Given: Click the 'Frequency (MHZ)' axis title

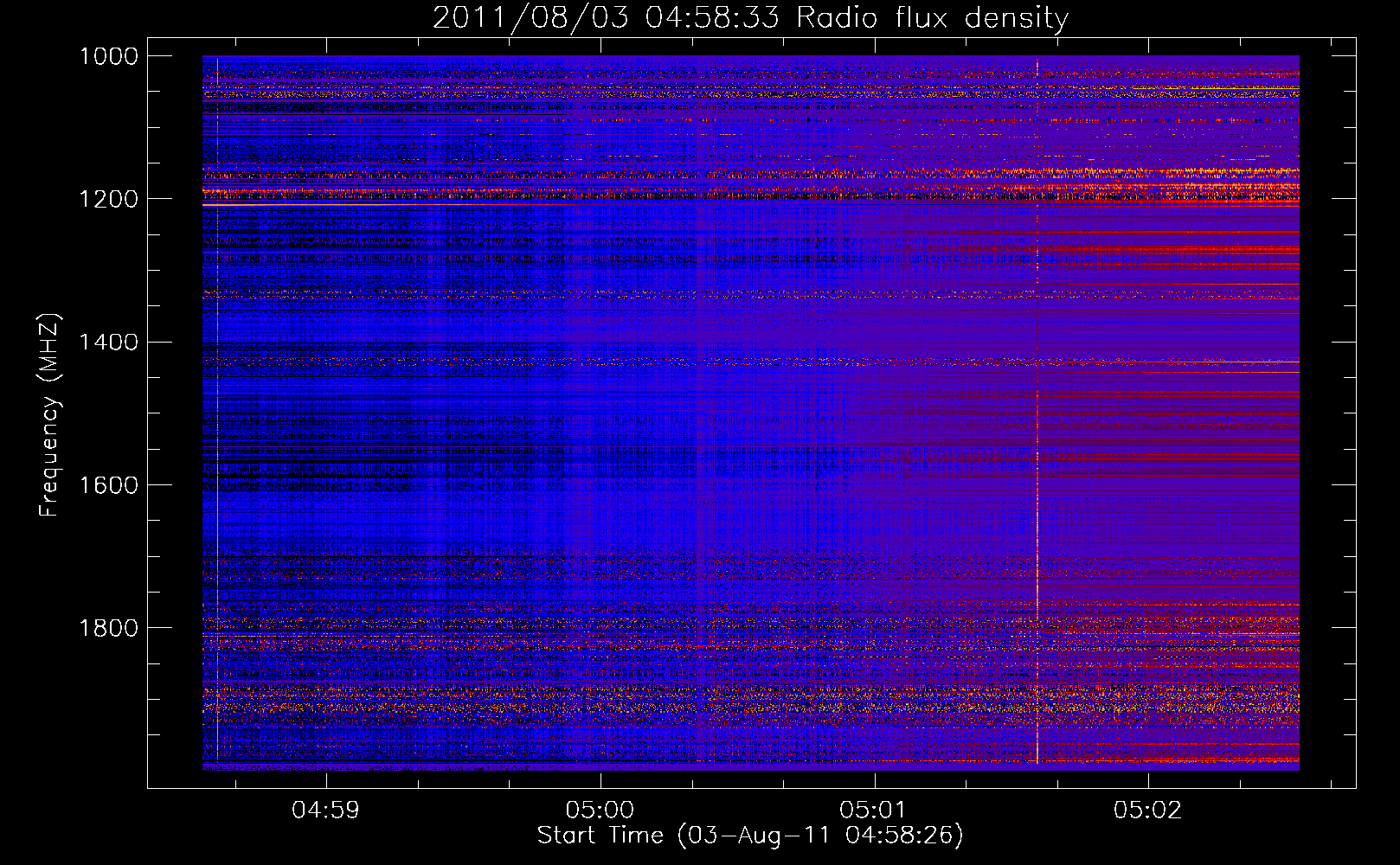Looking at the screenshot, I should 50,415.
